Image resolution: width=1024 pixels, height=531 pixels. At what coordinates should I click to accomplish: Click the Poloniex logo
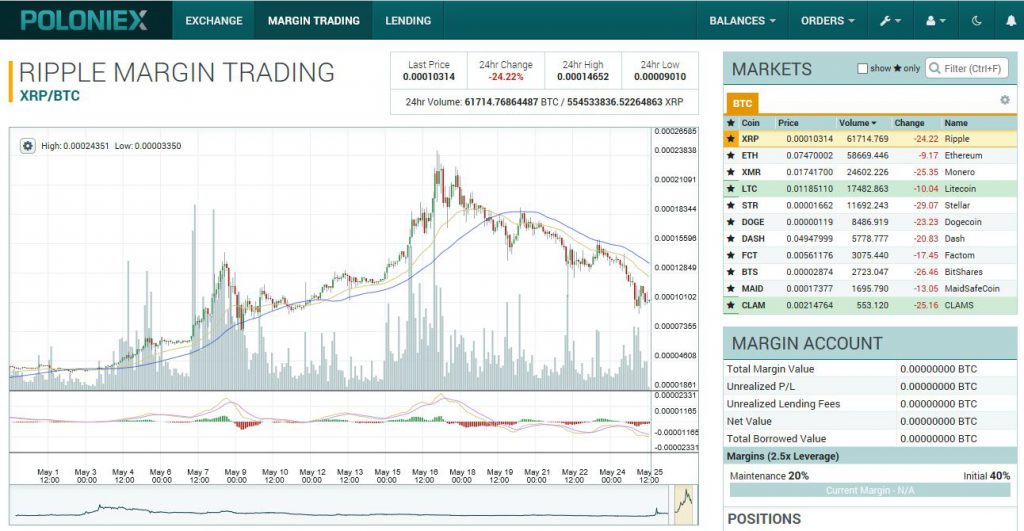(84, 20)
